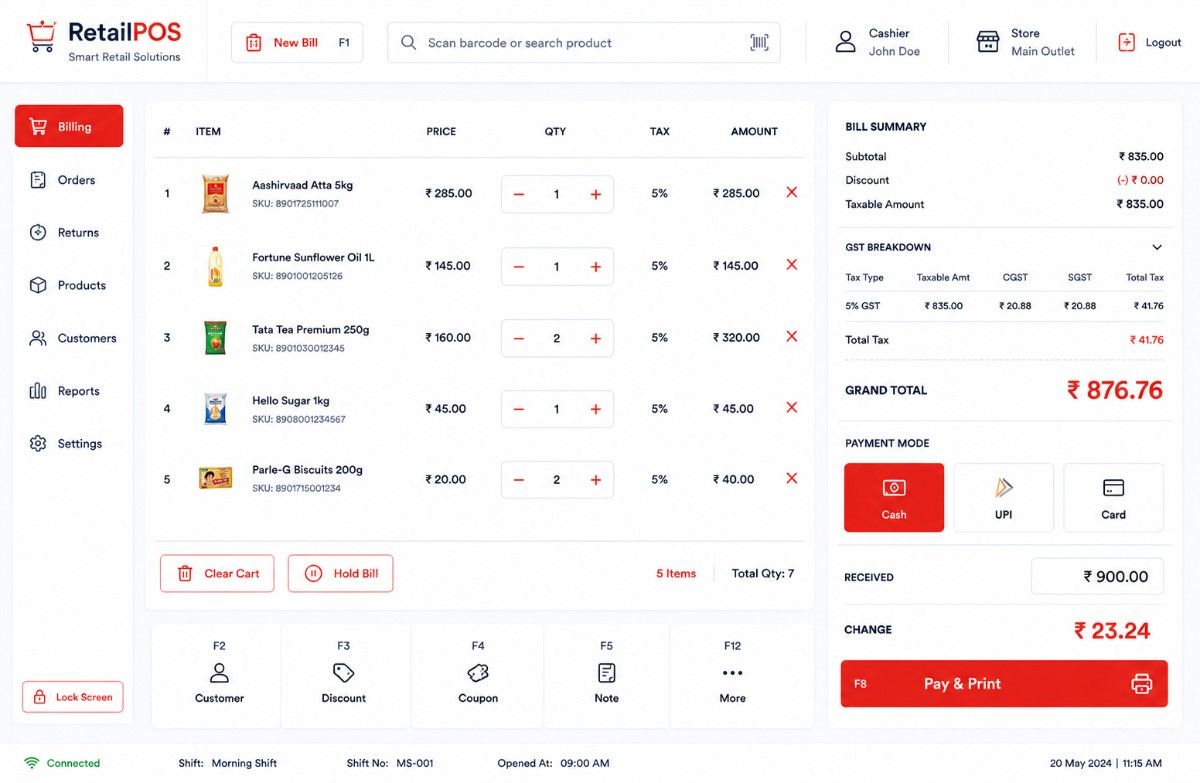Increase the Aashirvaad Atta quantity

[595, 195]
